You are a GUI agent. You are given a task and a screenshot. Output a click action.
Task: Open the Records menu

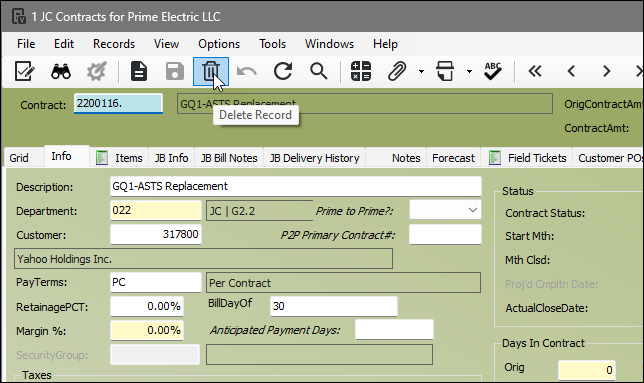[114, 44]
